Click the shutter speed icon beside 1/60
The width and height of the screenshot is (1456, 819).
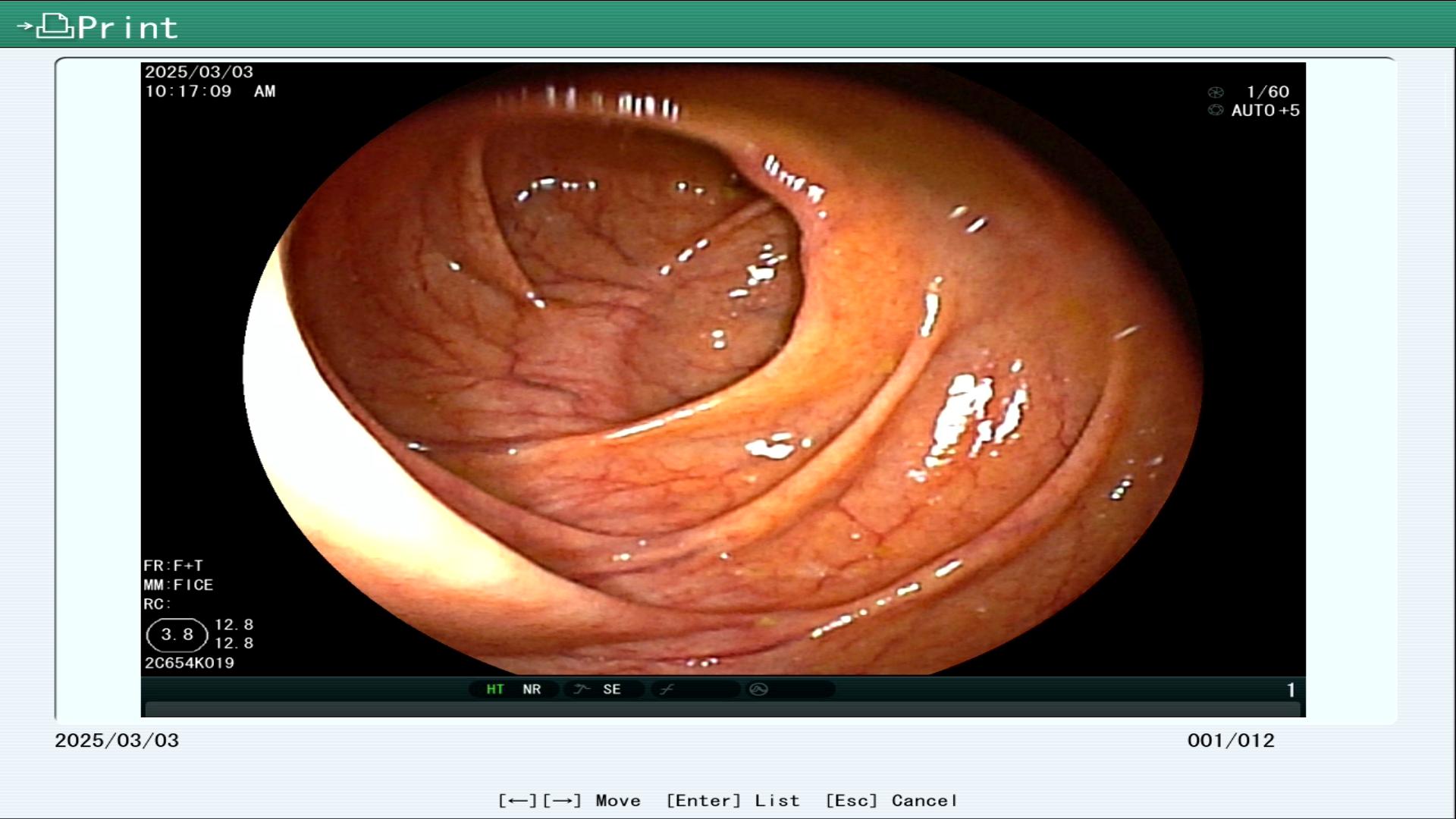tap(1216, 93)
